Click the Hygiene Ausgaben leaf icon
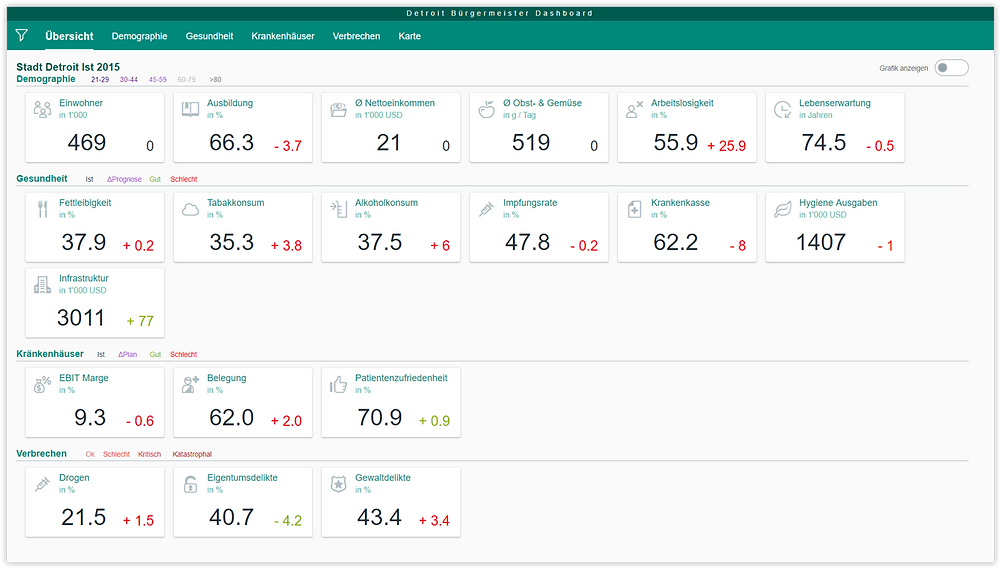Viewport: 1000px width, 569px height. [x=783, y=209]
